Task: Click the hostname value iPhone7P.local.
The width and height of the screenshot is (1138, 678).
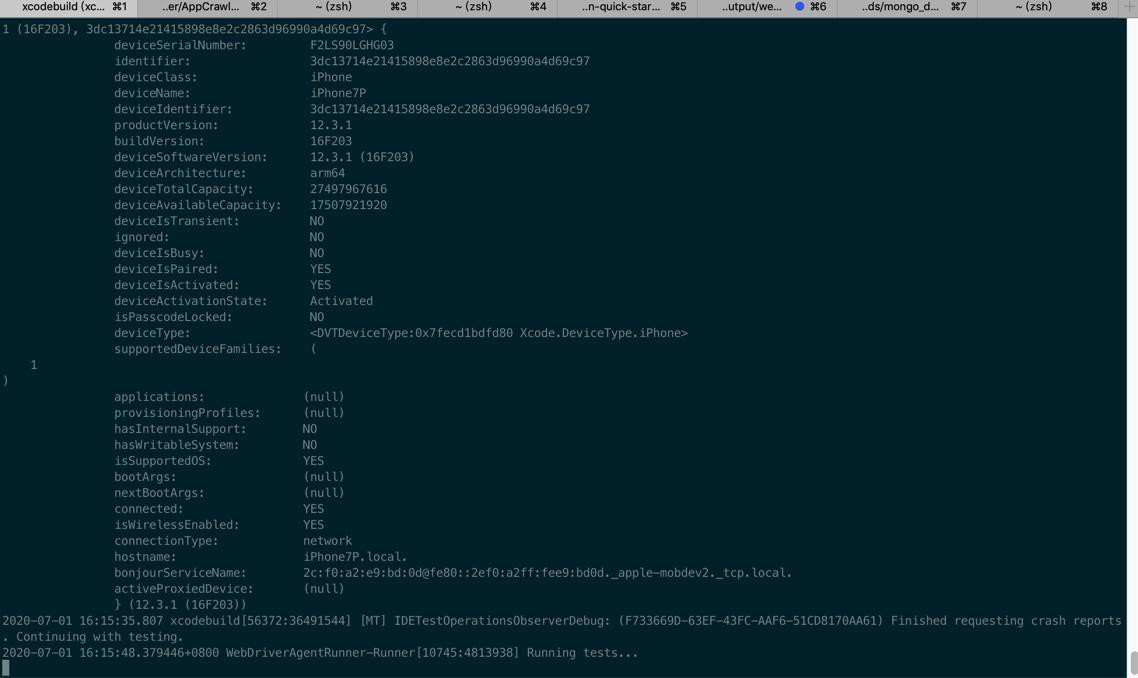Action: pyautogui.click(x=356, y=556)
